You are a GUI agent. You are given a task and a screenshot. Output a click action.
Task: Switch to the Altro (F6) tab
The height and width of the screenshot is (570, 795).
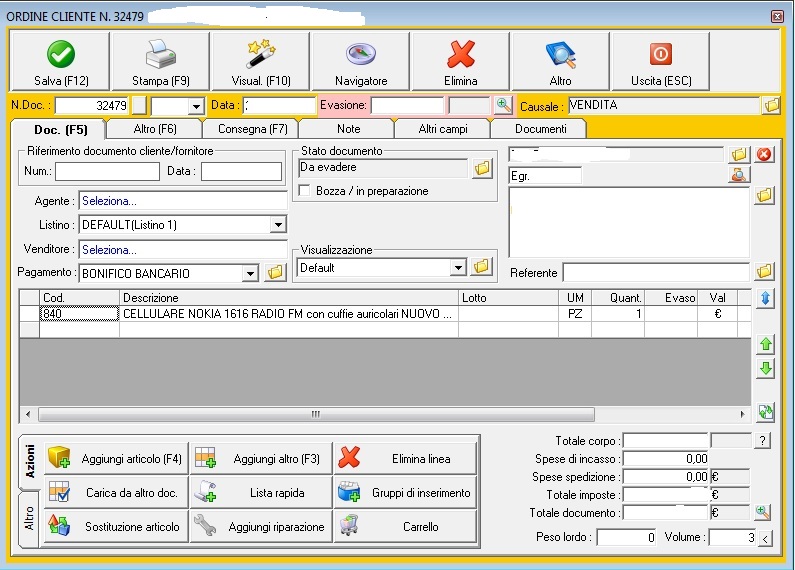click(155, 129)
